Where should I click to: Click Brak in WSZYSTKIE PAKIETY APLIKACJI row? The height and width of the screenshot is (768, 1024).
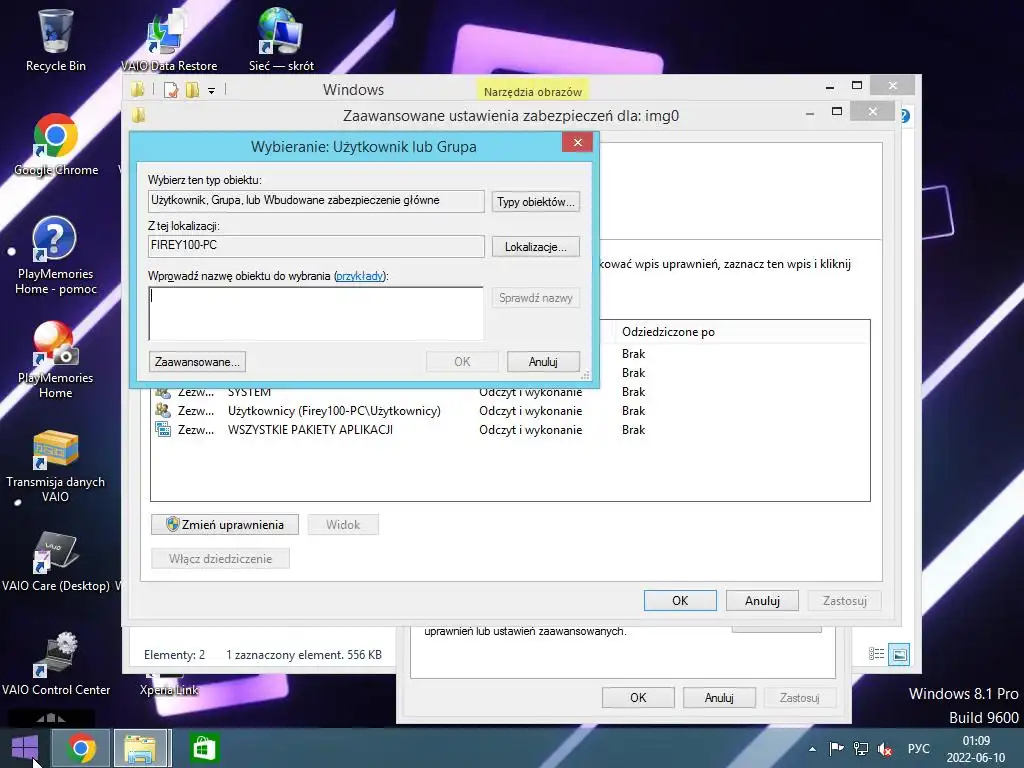point(633,430)
